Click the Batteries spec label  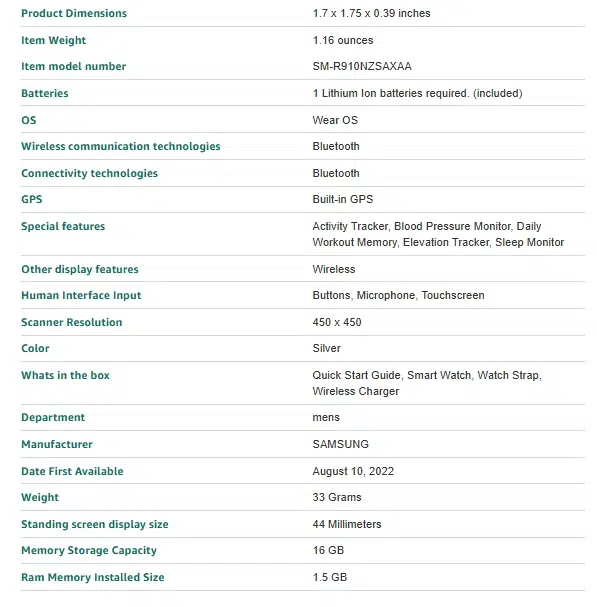(x=45, y=93)
